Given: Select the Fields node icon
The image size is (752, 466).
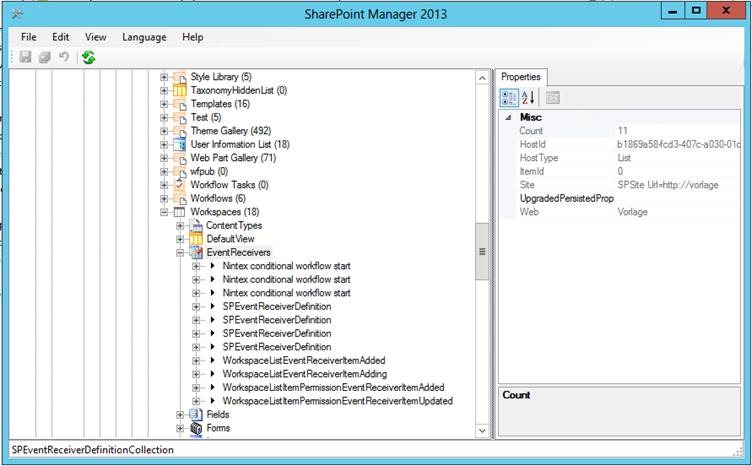Looking at the screenshot, I should pyautogui.click(x=196, y=414).
